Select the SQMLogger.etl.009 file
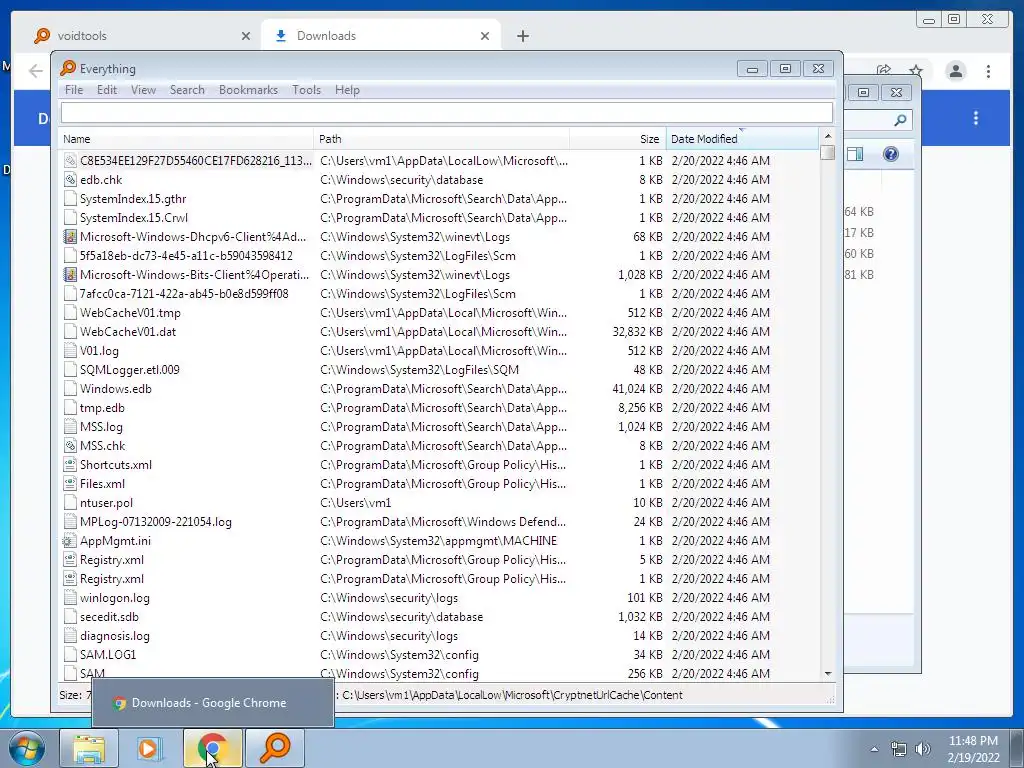1024x768 pixels. (x=129, y=370)
